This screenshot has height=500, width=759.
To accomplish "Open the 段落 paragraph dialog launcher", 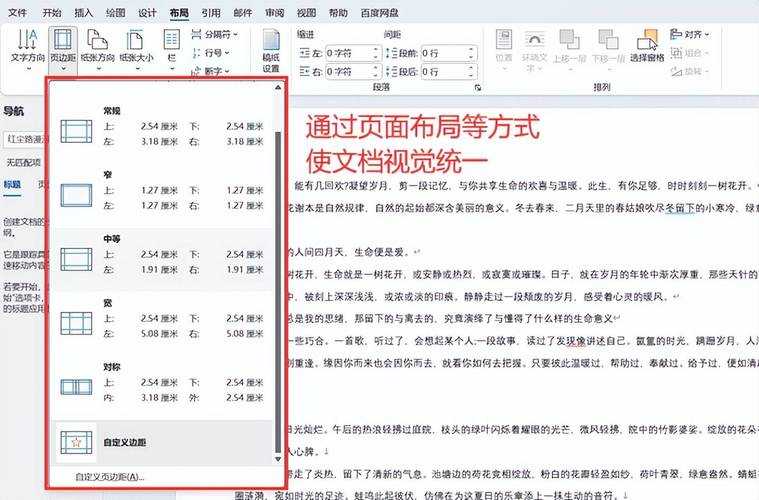I will pyautogui.click(x=478, y=88).
